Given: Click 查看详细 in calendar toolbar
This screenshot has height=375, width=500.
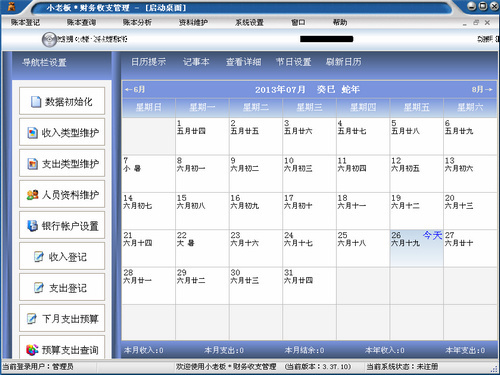Looking at the screenshot, I should click(243, 62).
